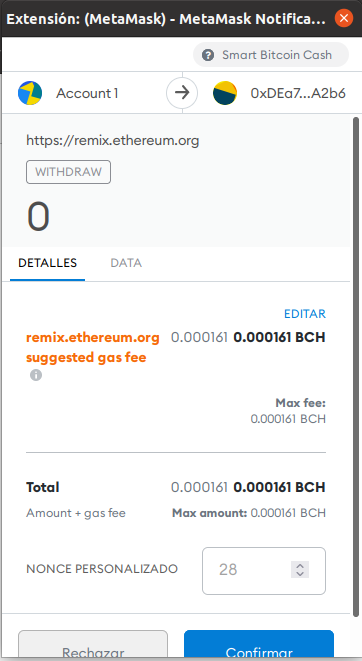Switch to the DATA tab
362x661 pixels.
[126, 263]
